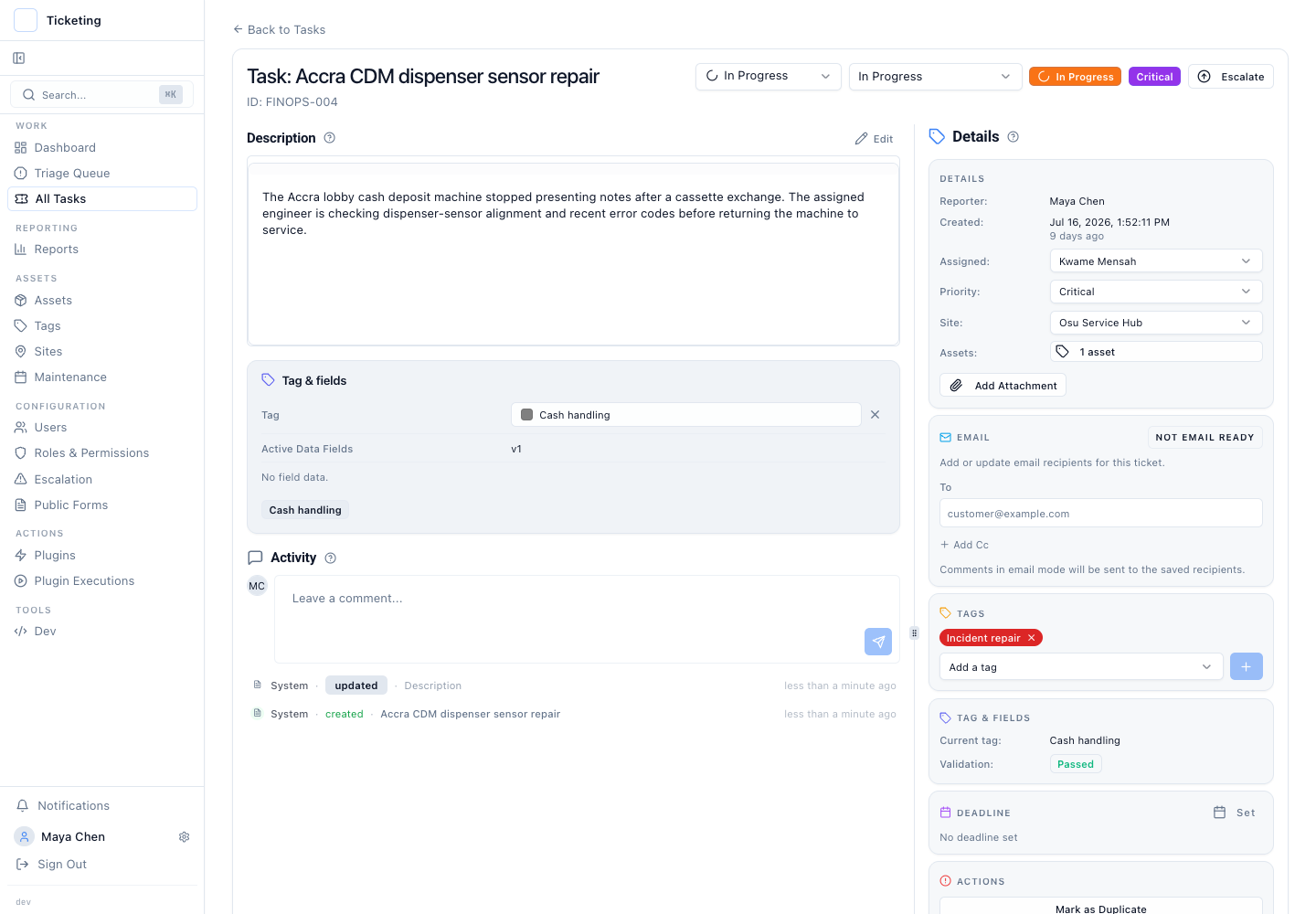Open the second In Progress dropdown

click(x=935, y=76)
